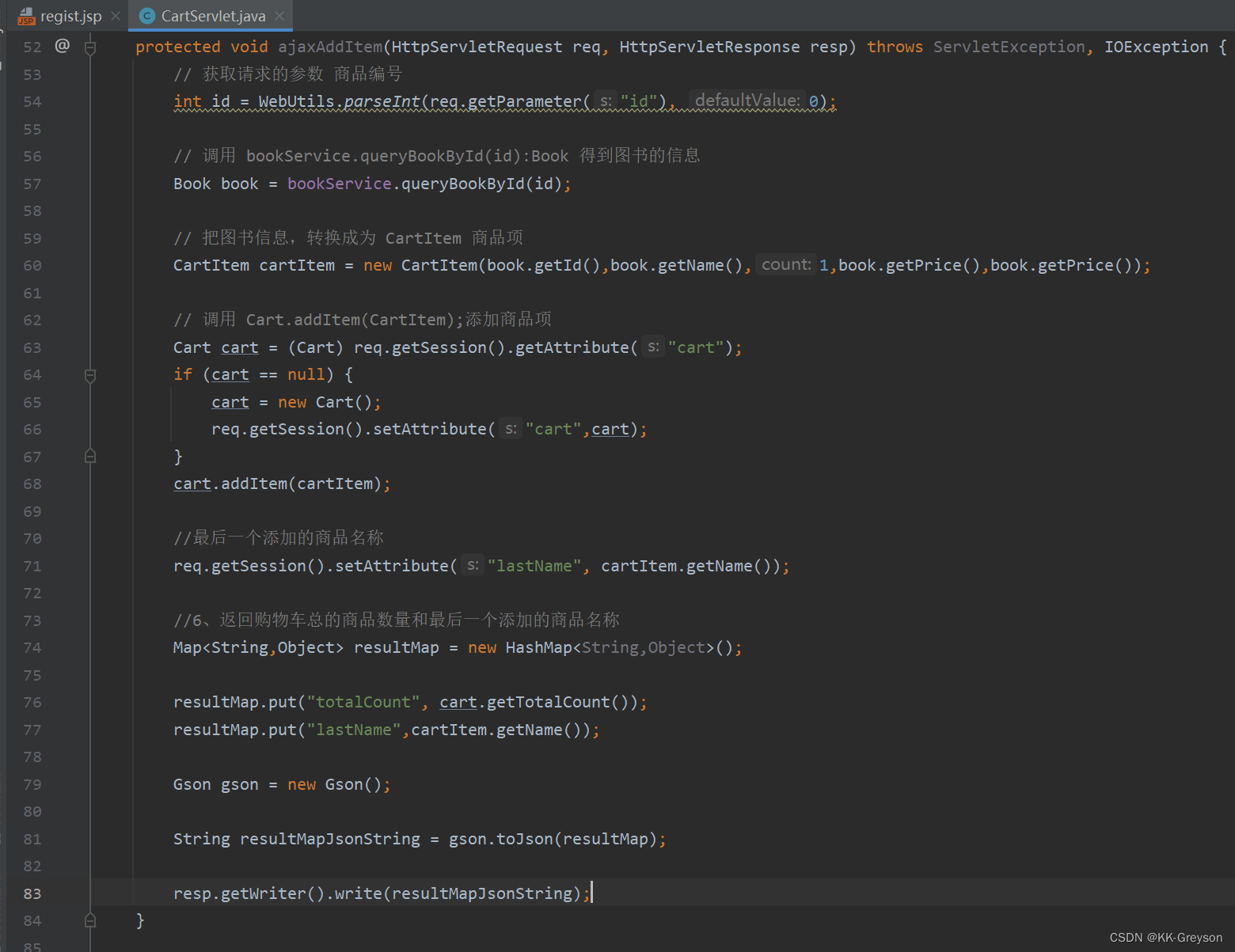
Task: Click the "lastName" string on line 71
Action: [x=534, y=566]
